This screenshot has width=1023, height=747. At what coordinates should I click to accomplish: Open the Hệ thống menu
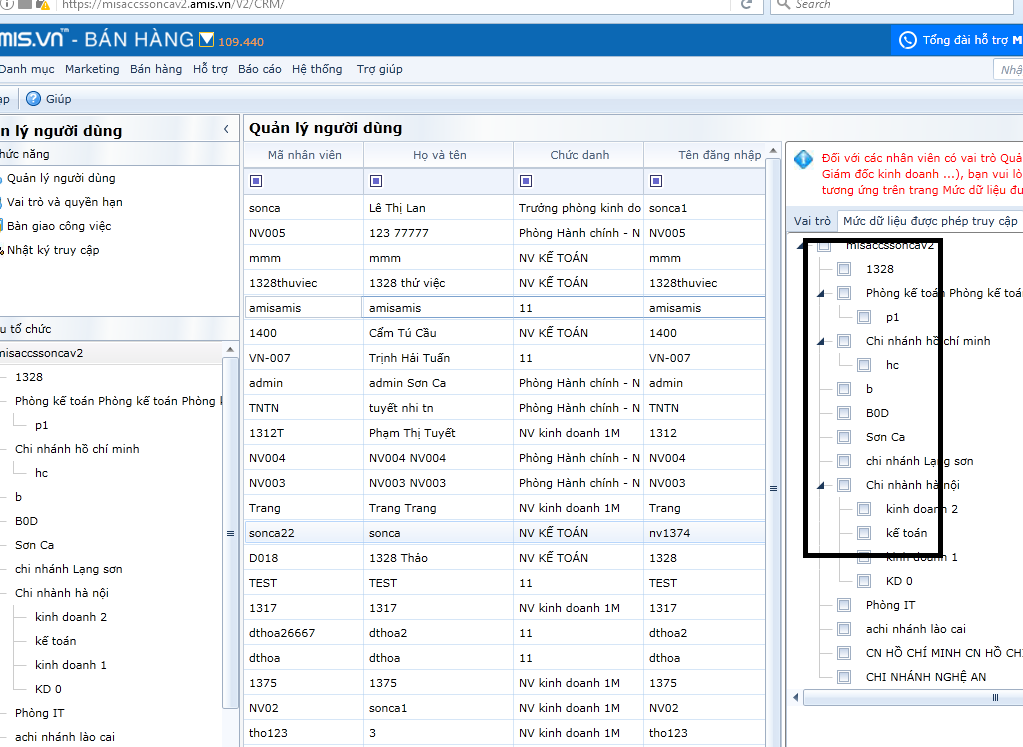317,69
